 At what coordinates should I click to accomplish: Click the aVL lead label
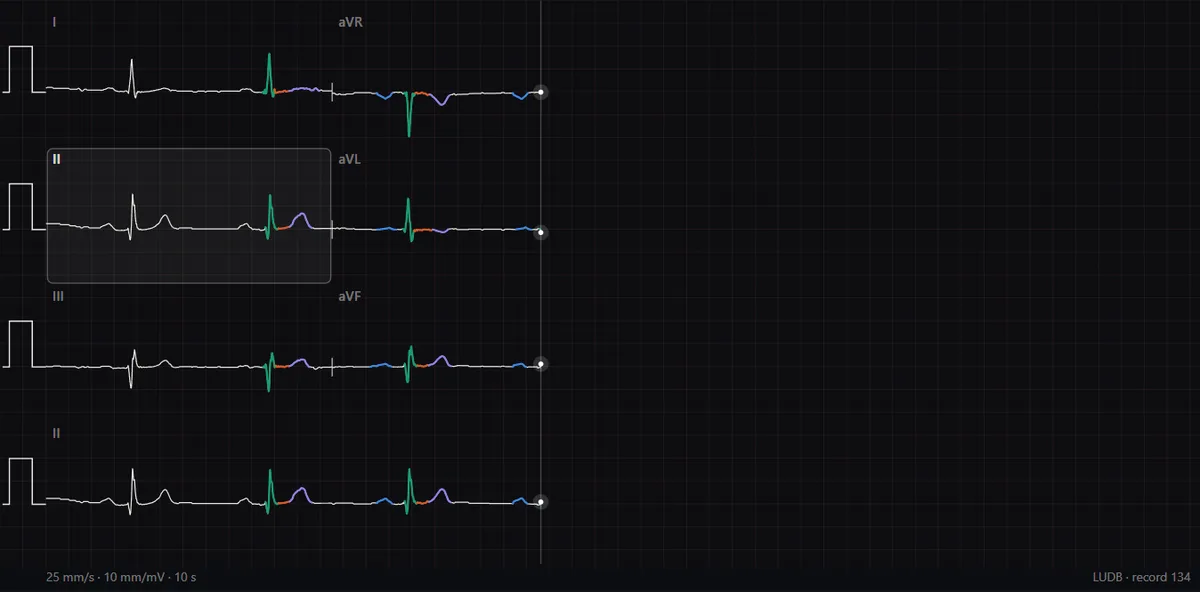tap(350, 159)
